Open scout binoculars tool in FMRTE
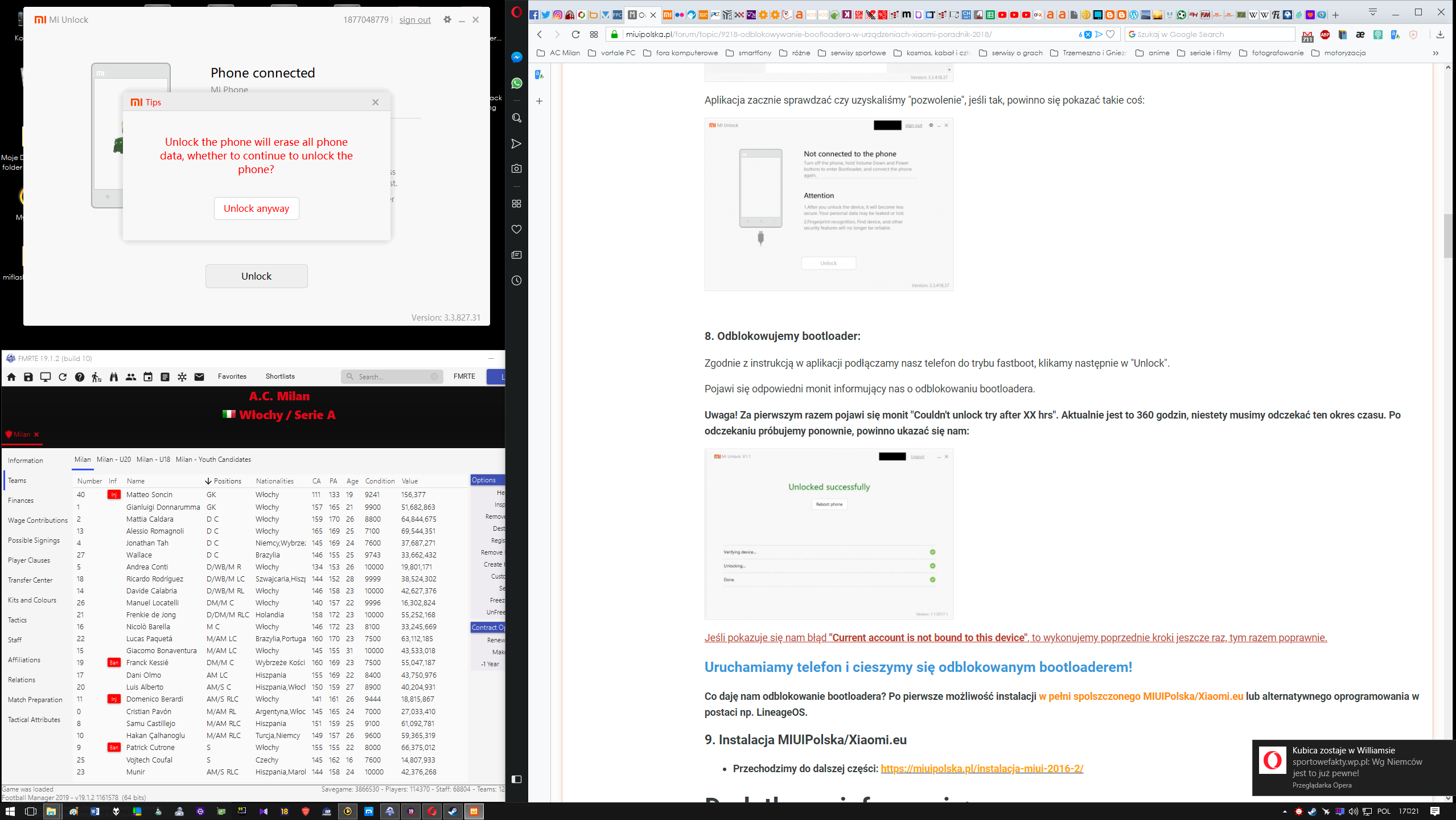 (x=114, y=376)
